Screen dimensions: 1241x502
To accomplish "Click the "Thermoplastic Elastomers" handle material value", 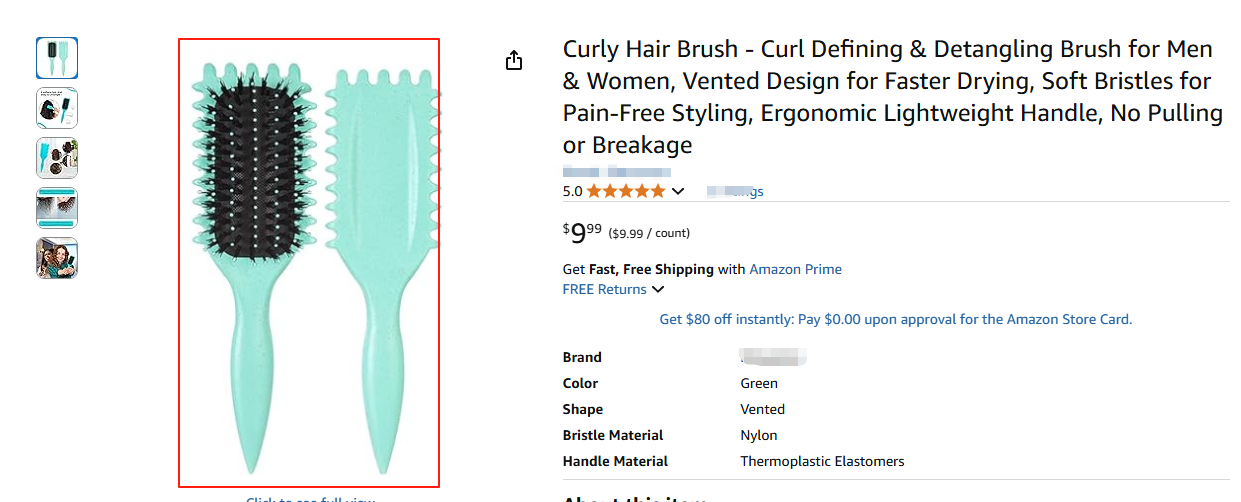I will (x=822, y=461).
